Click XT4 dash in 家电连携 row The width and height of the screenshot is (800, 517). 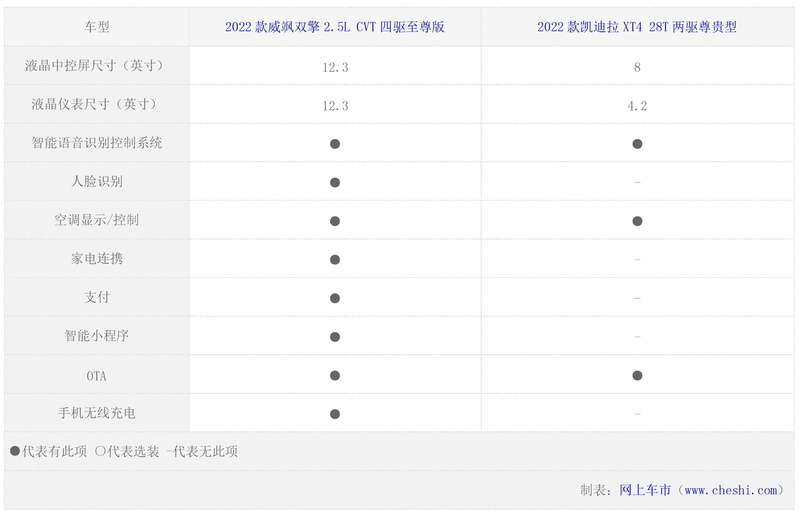coord(637,259)
